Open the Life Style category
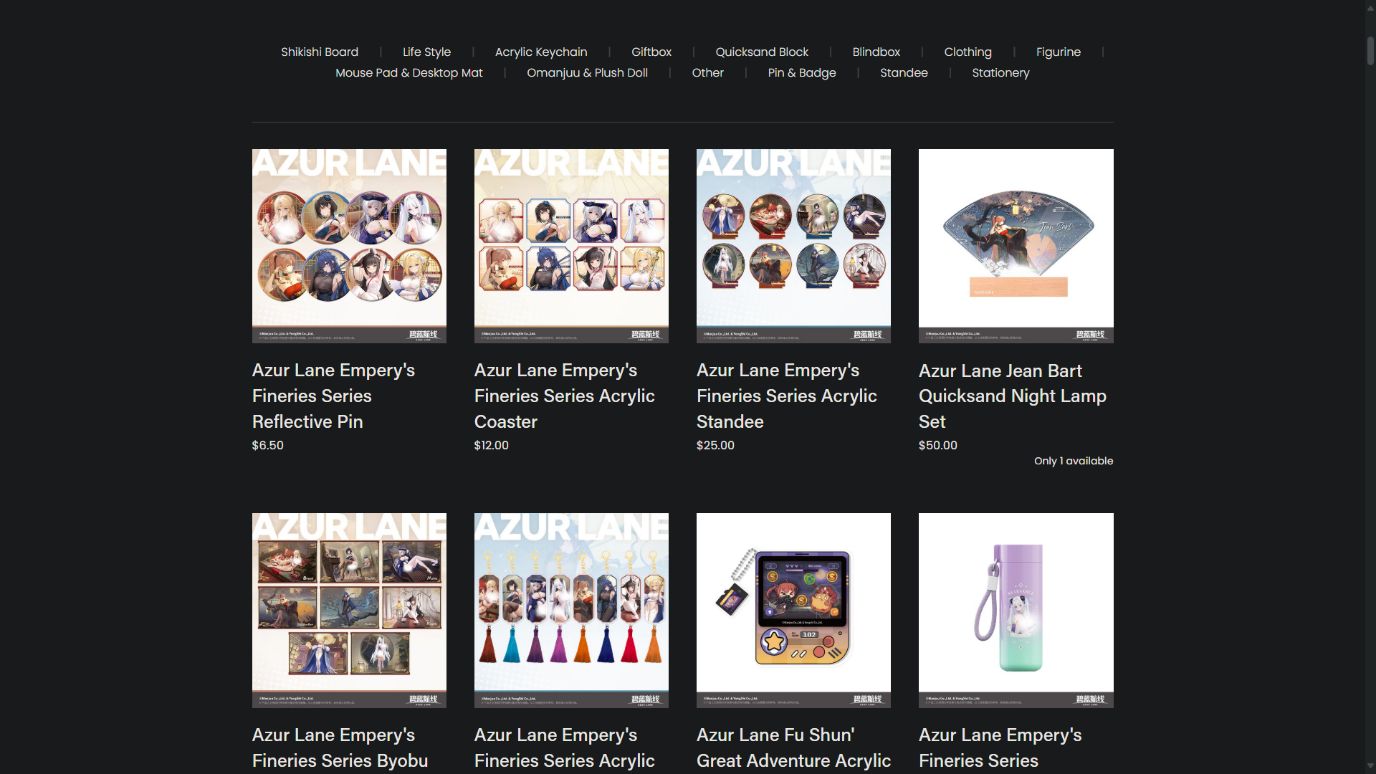This screenshot has width=1376, height=774. pyautogui.click(x=427, y=52)
